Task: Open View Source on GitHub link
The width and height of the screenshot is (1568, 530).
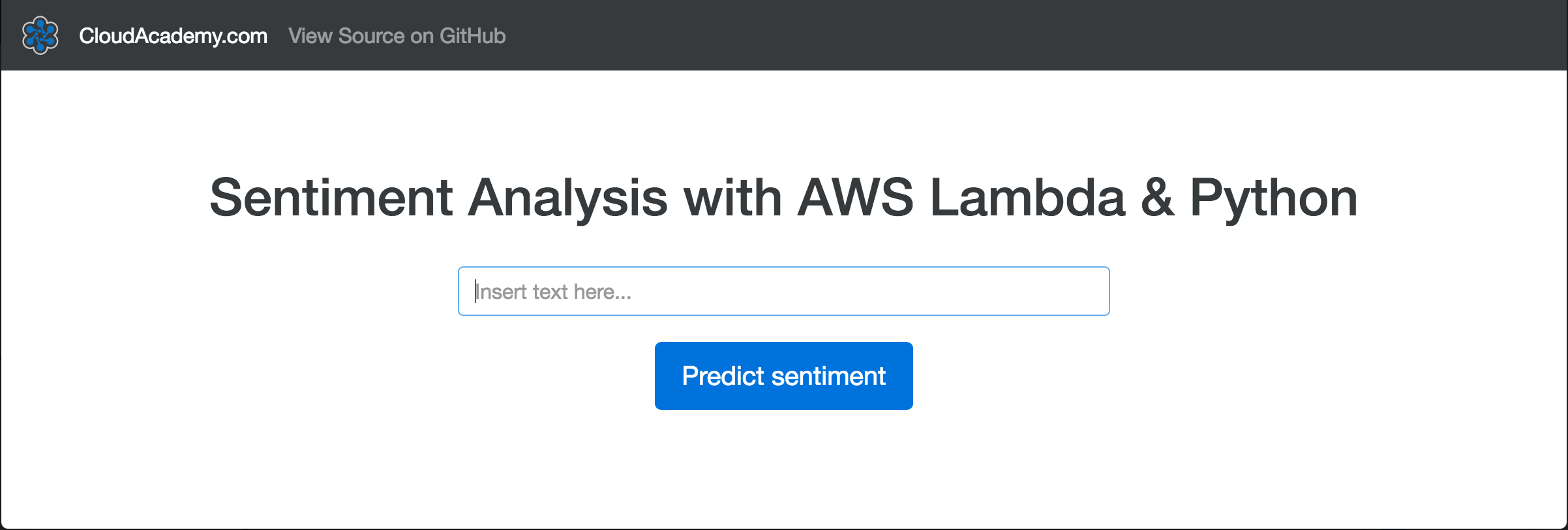Action: (x=397, y=36)
